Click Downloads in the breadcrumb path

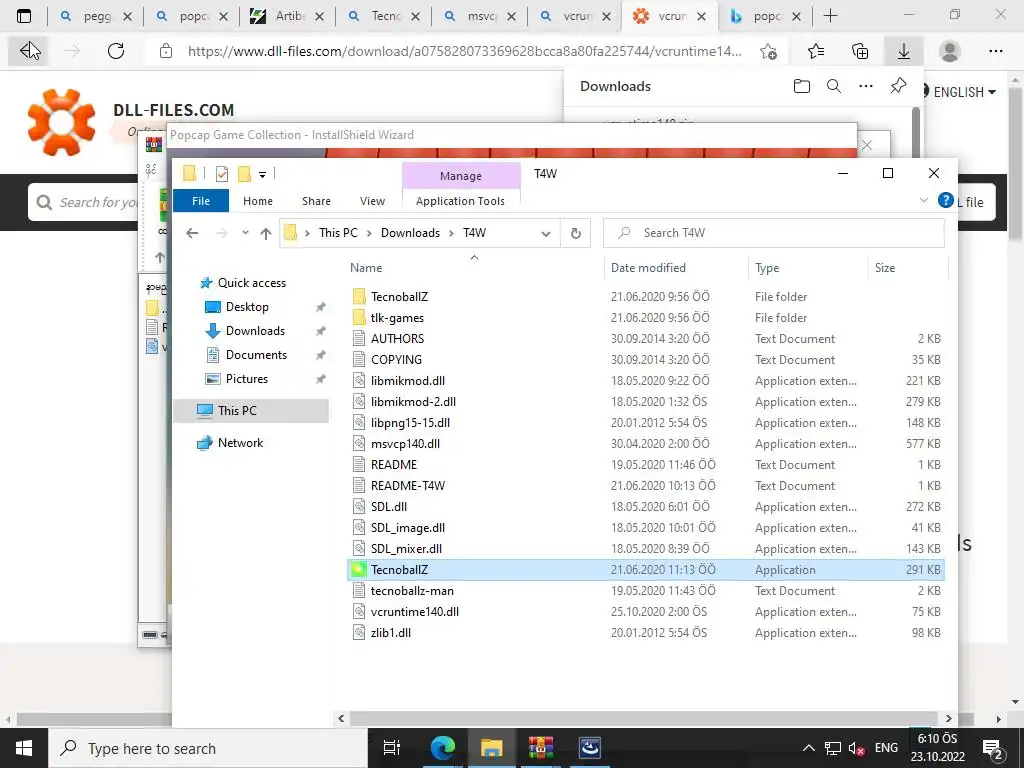tap(410, 233)
